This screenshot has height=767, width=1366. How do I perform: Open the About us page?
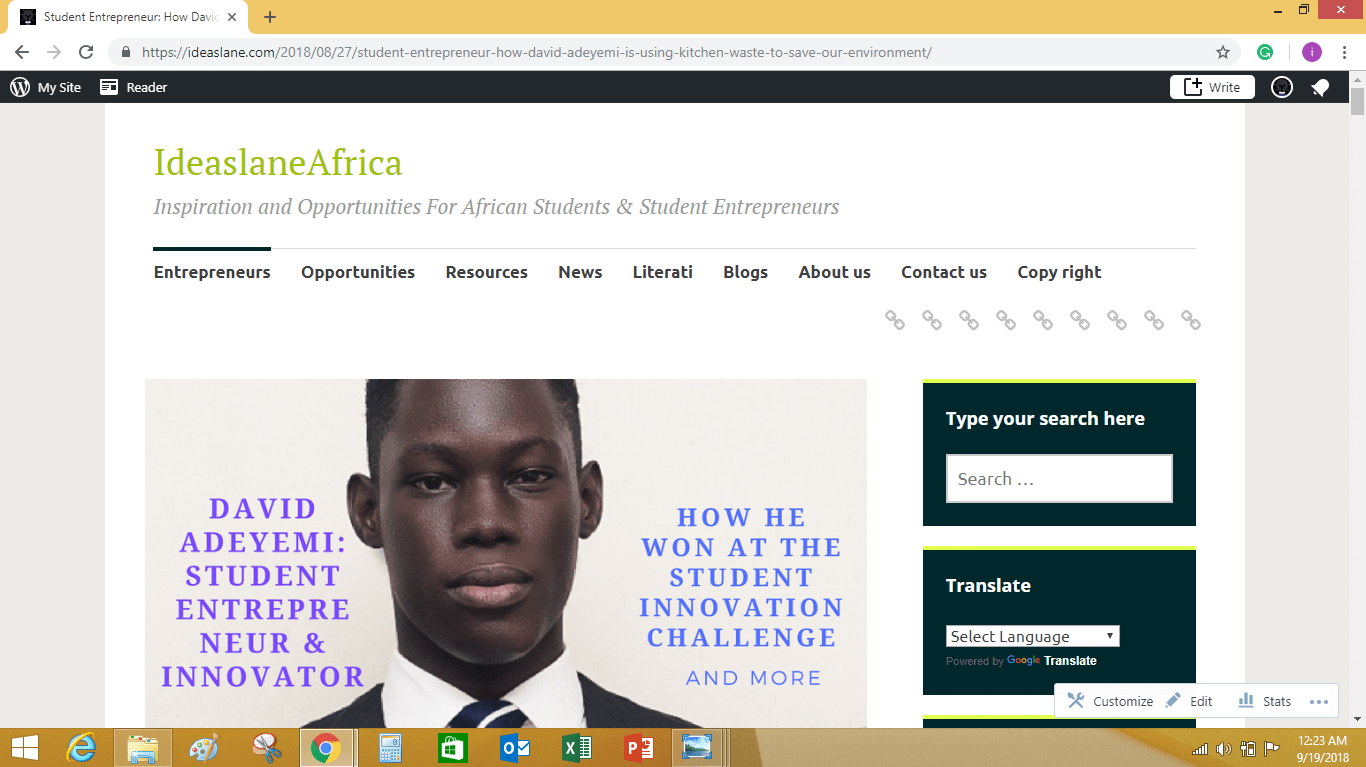click(835, 272)
